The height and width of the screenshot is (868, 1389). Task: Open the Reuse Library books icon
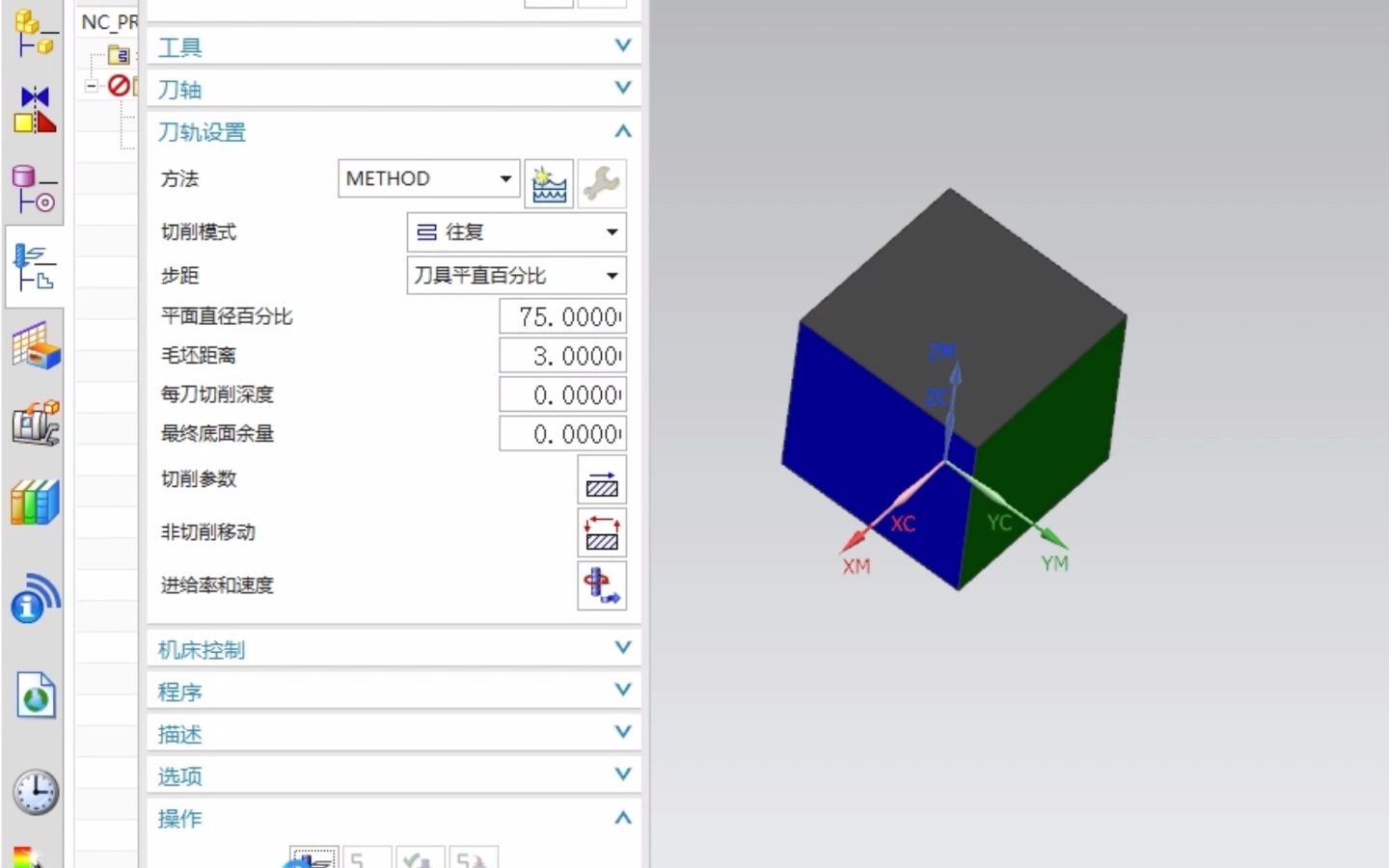pos(36,502)
